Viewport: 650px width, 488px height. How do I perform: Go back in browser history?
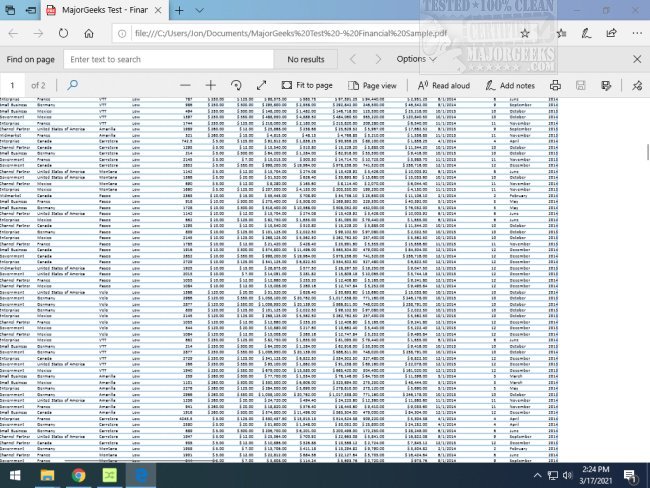point(13,33)
